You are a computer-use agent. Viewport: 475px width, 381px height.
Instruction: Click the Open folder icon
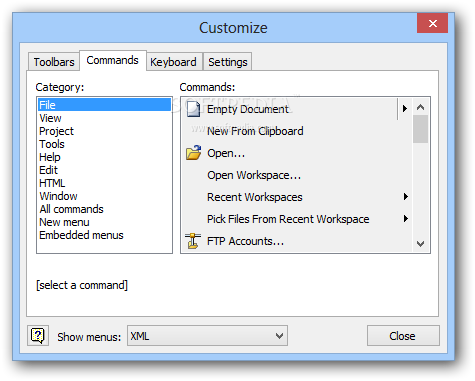(x=193, y=153)
